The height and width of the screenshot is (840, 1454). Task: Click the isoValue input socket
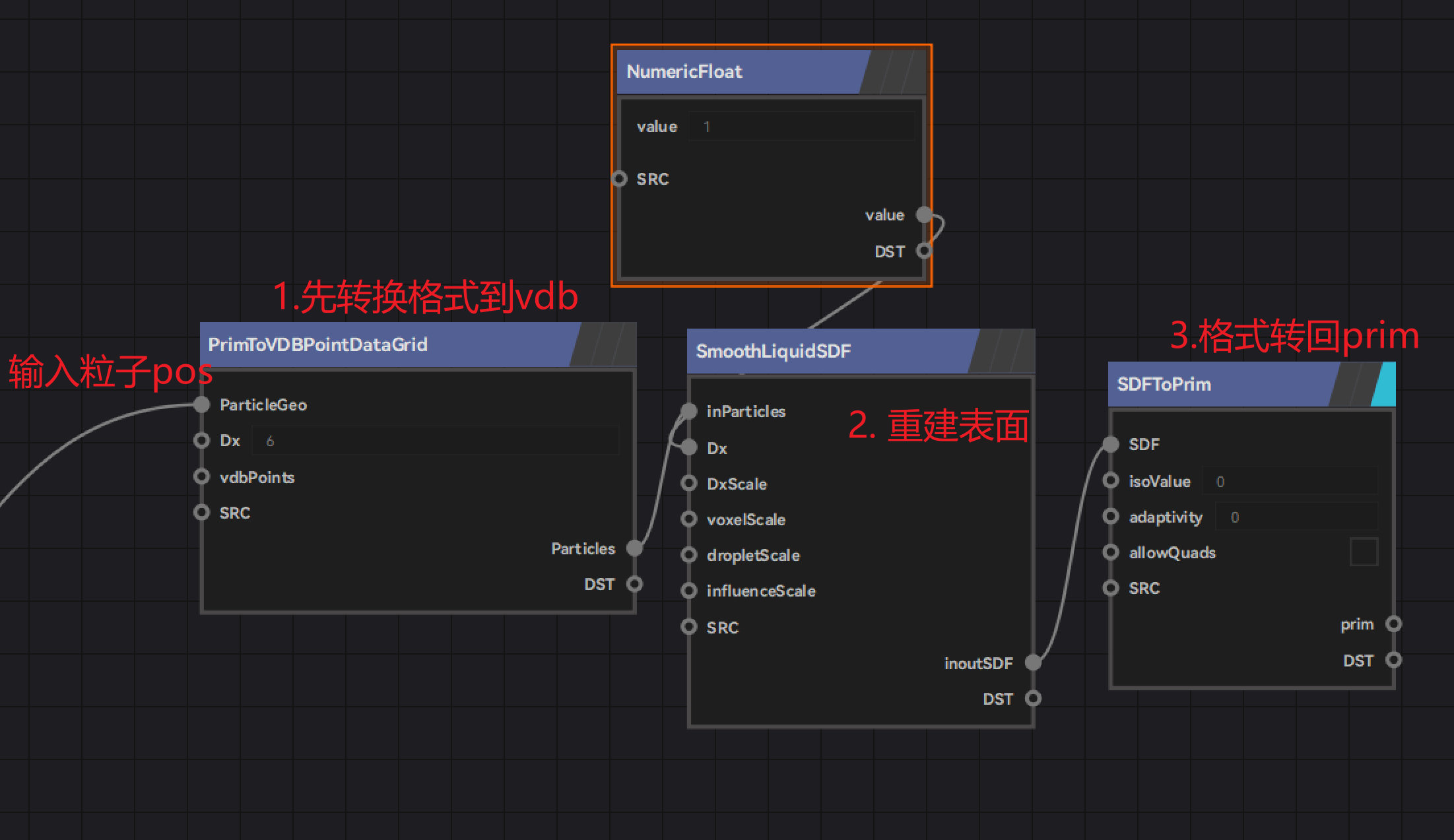[1111, 480]
